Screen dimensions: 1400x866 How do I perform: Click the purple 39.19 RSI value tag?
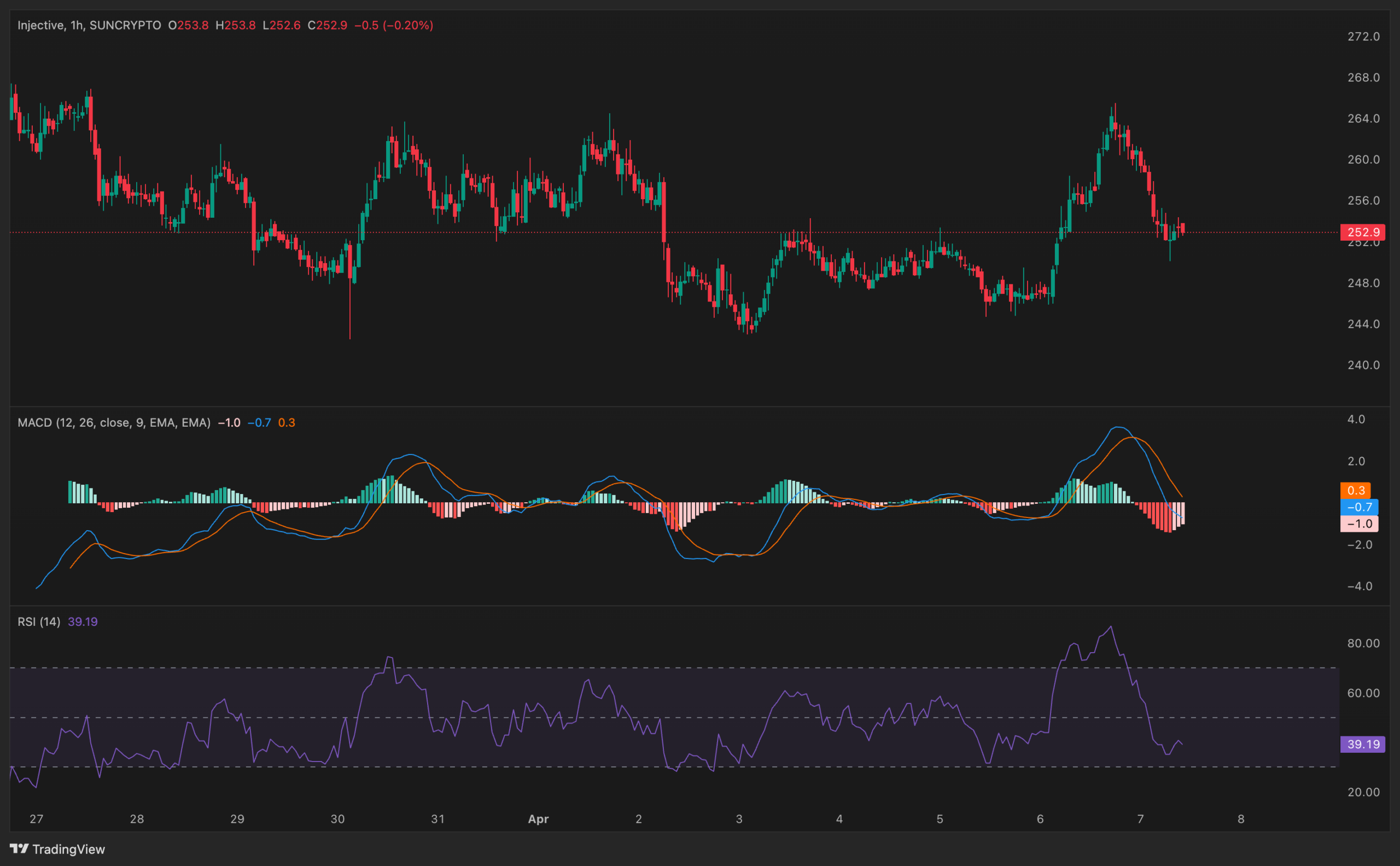click(1363, 744)
